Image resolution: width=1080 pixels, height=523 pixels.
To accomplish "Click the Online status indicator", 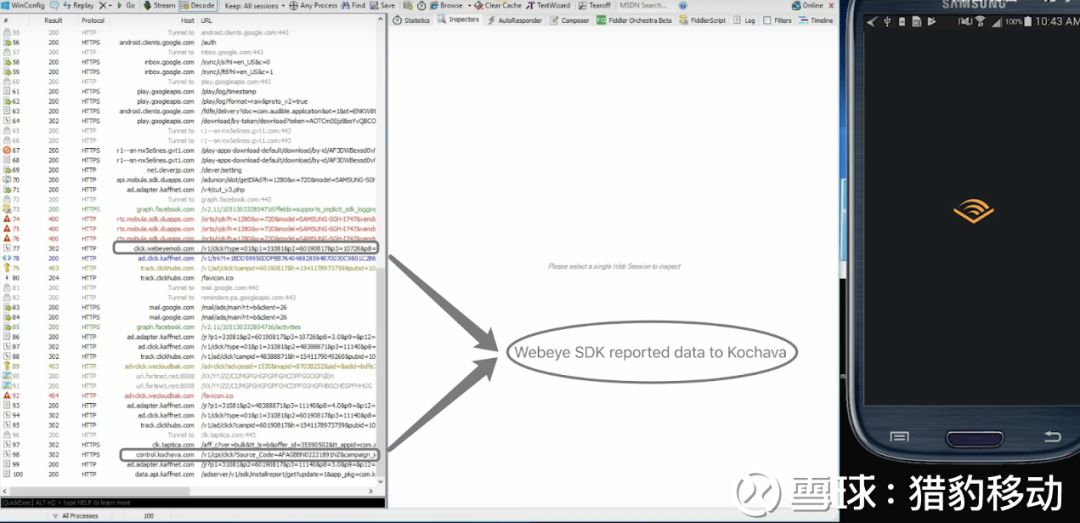I will coord(808,5).
